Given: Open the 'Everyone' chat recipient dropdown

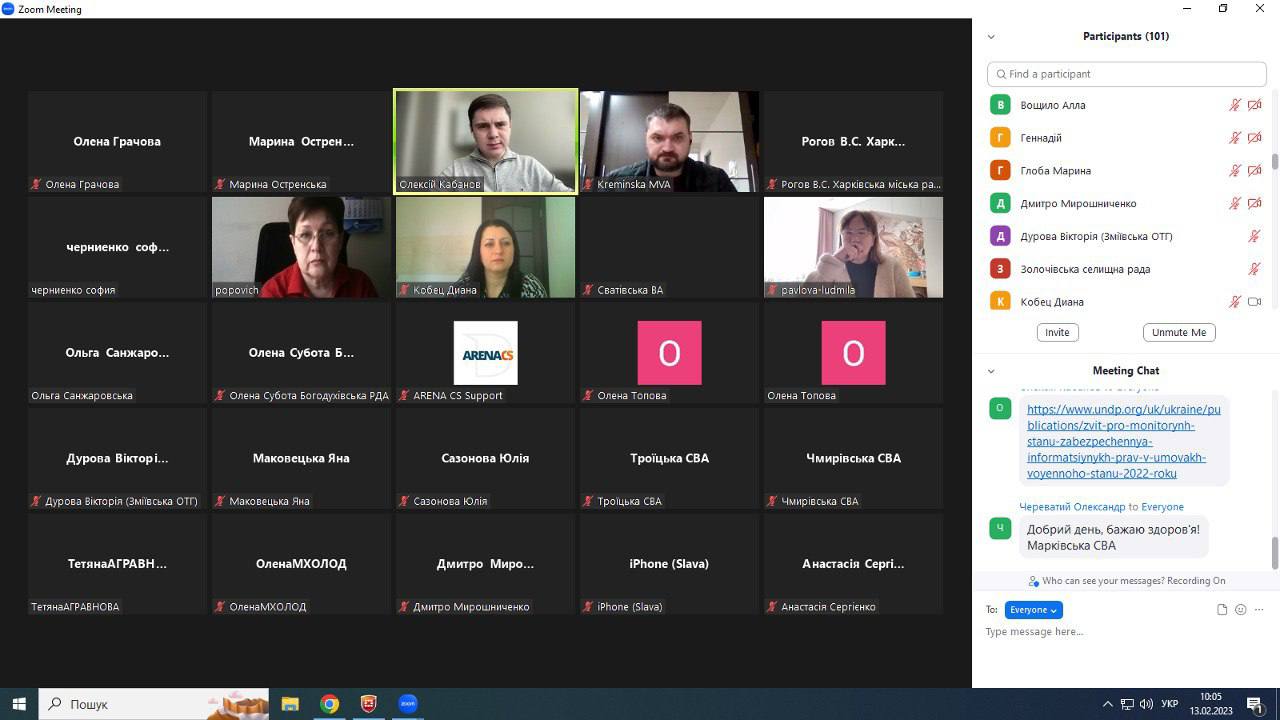Looking at the screenshot, I should point(1033,610).
